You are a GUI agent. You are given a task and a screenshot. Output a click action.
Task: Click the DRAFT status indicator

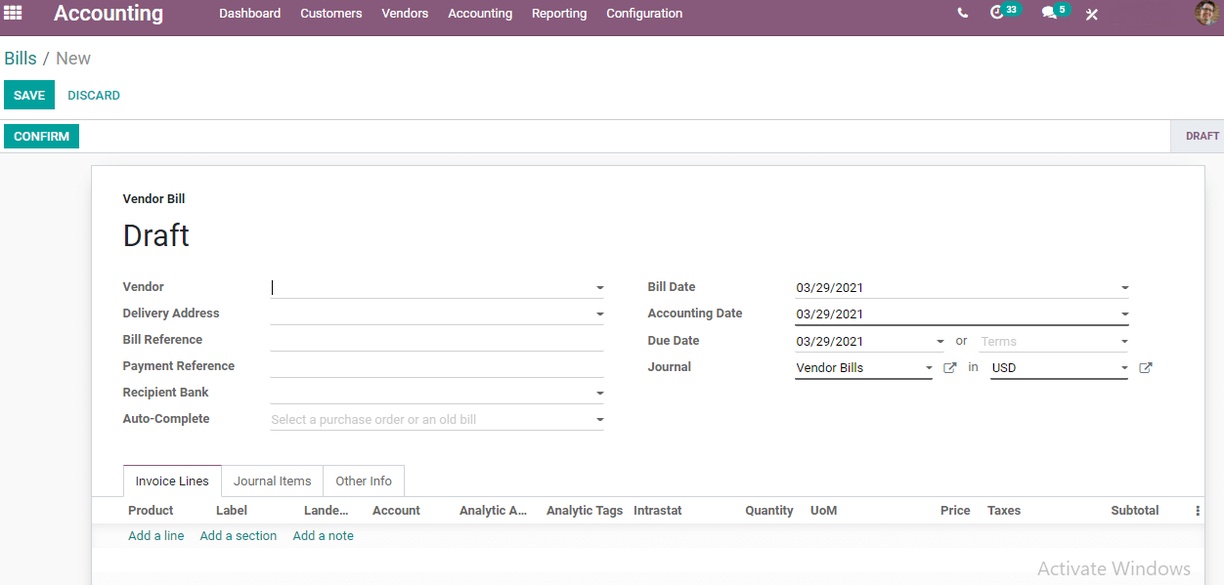(x=1201, y=136)
